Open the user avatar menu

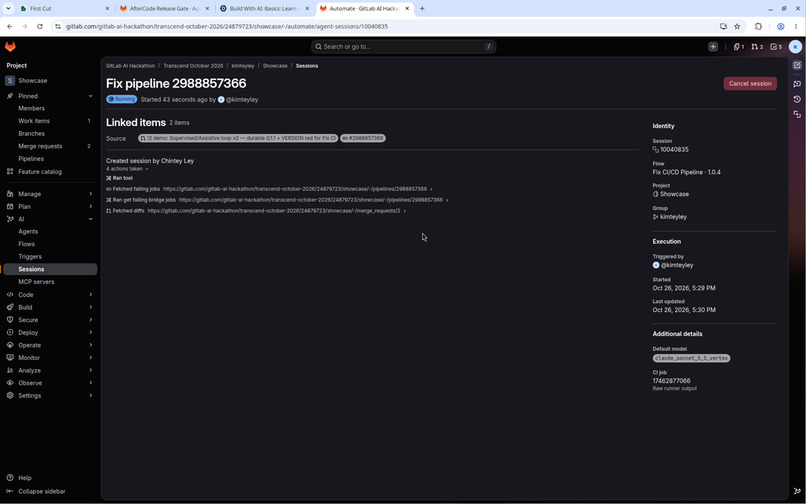tap(795, 47)
